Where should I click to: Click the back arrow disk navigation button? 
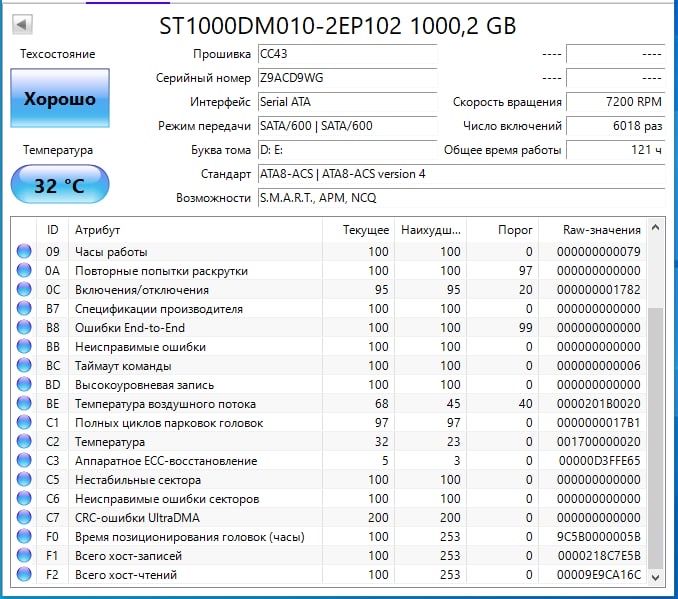pyautogui.click(x=22, y=24)
